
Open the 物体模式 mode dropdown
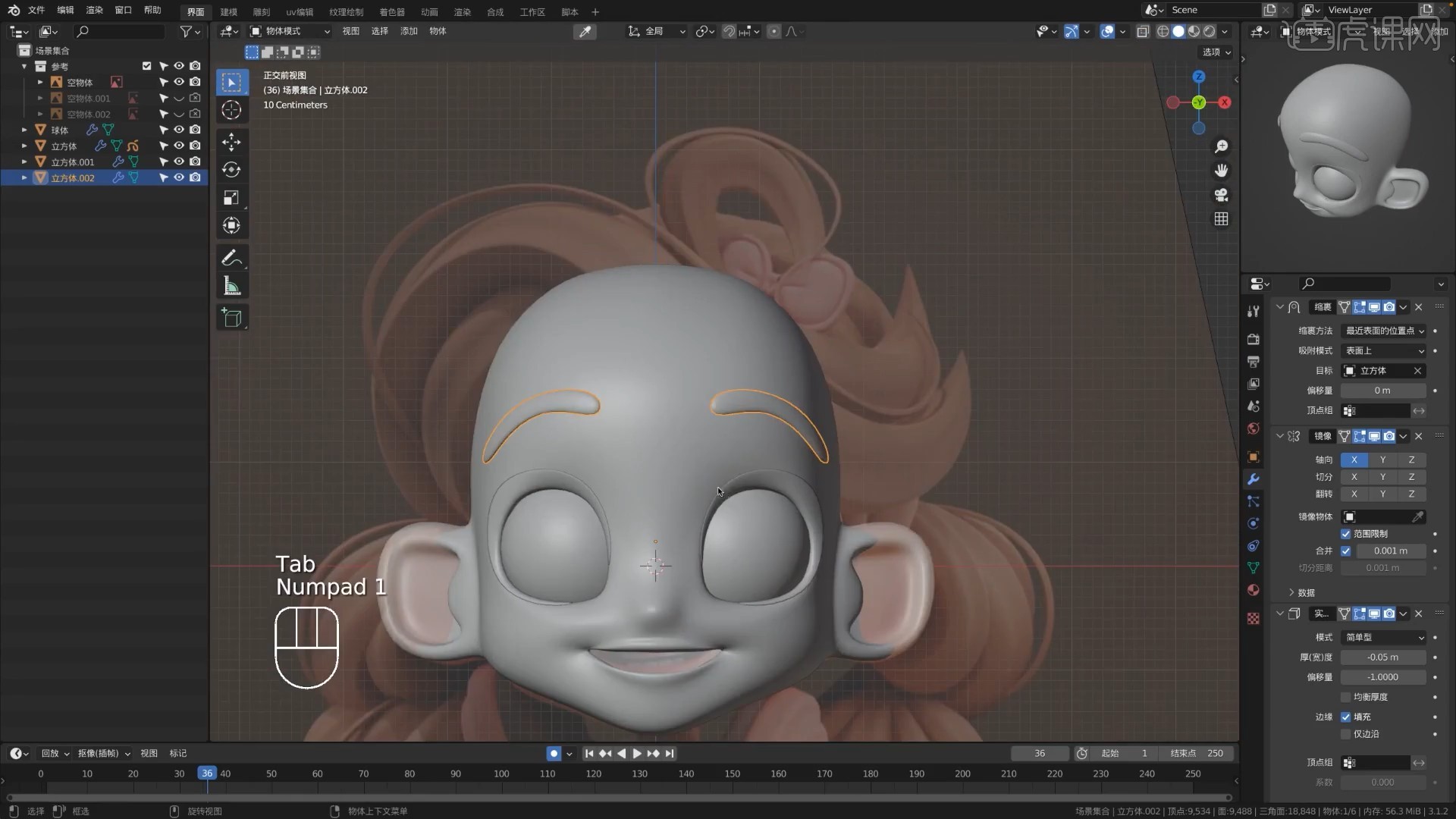tap(290, 31)
